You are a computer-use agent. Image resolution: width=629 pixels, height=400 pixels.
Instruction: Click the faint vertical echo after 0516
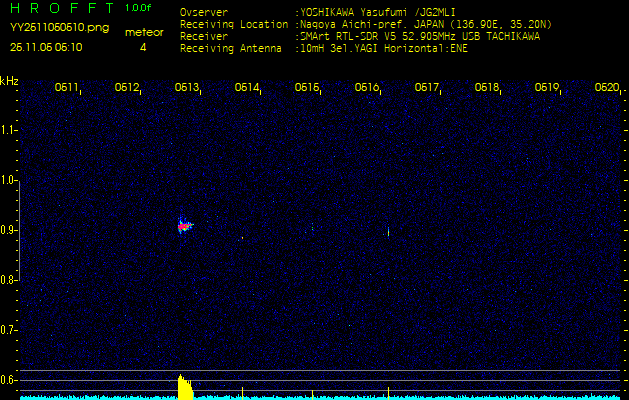388,232
